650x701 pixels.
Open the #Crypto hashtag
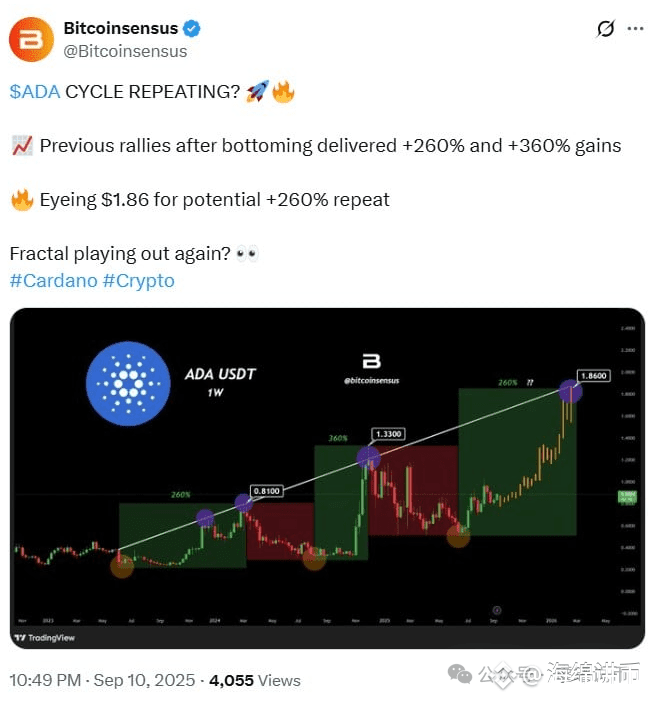coord(139,281)
